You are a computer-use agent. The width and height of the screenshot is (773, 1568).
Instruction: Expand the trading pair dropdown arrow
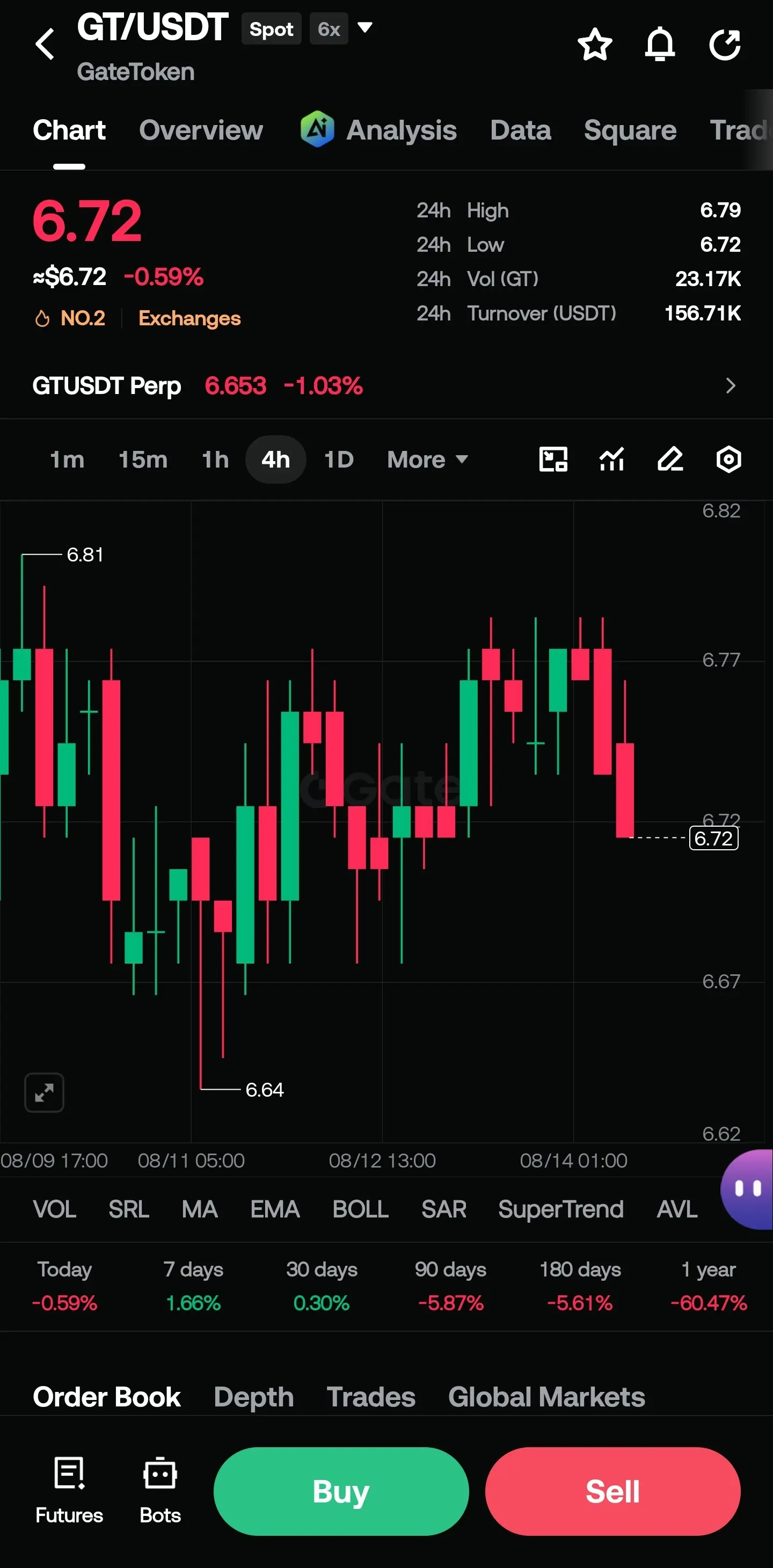[364, 27]
